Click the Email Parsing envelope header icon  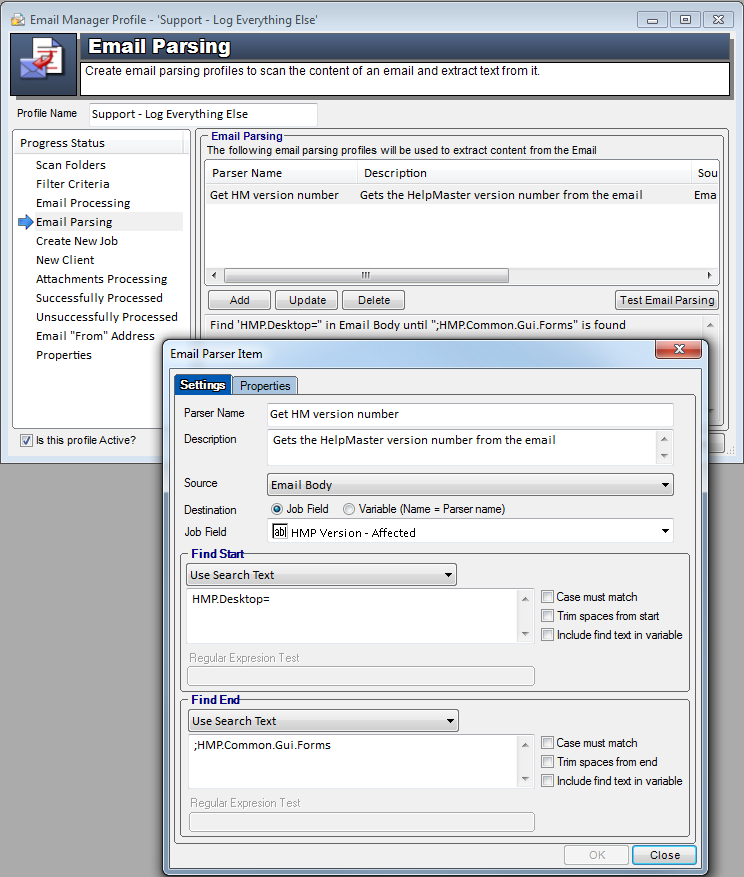[x=43, y=64]
